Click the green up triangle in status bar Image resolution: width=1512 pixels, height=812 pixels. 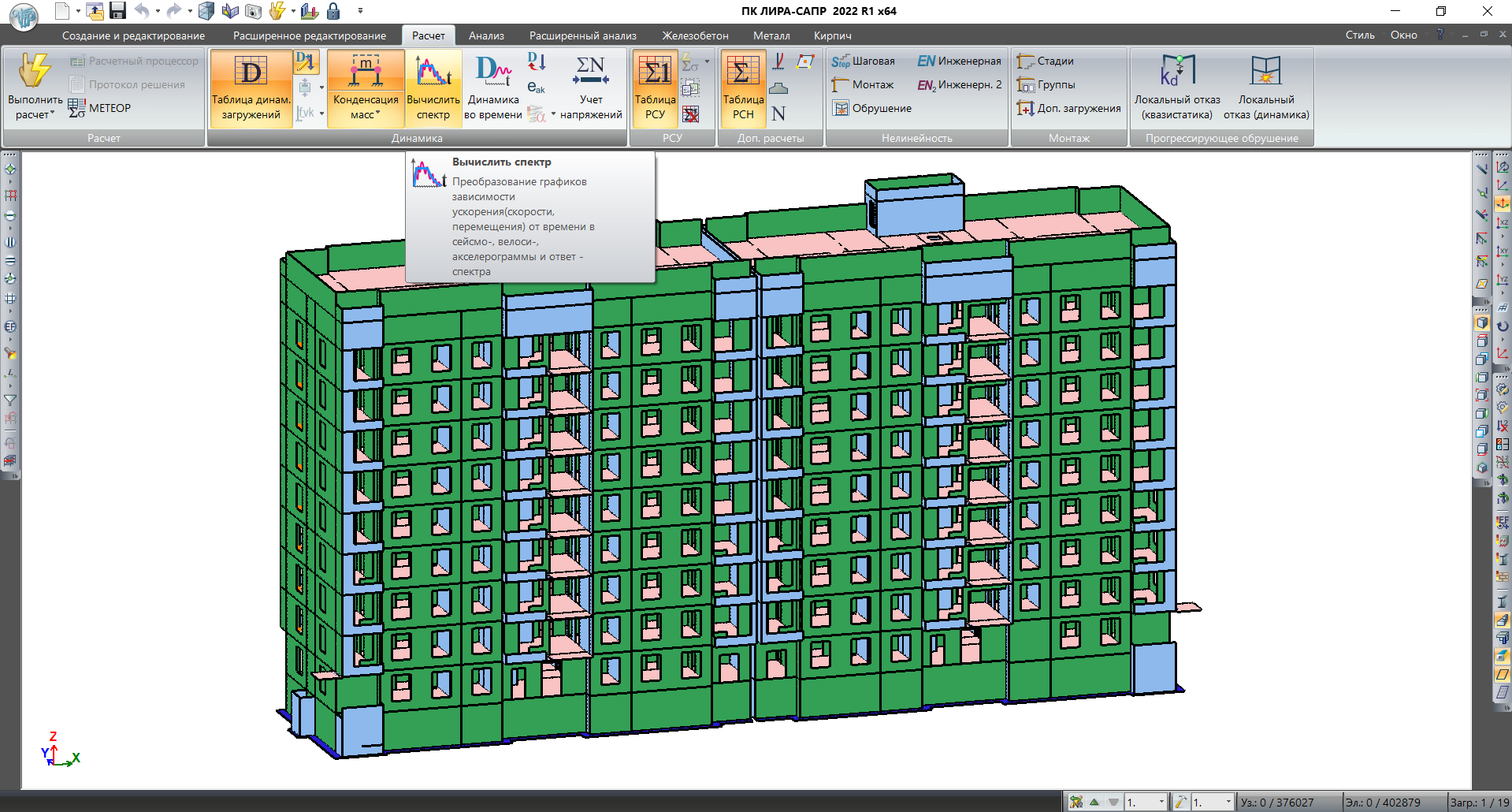1094,802
